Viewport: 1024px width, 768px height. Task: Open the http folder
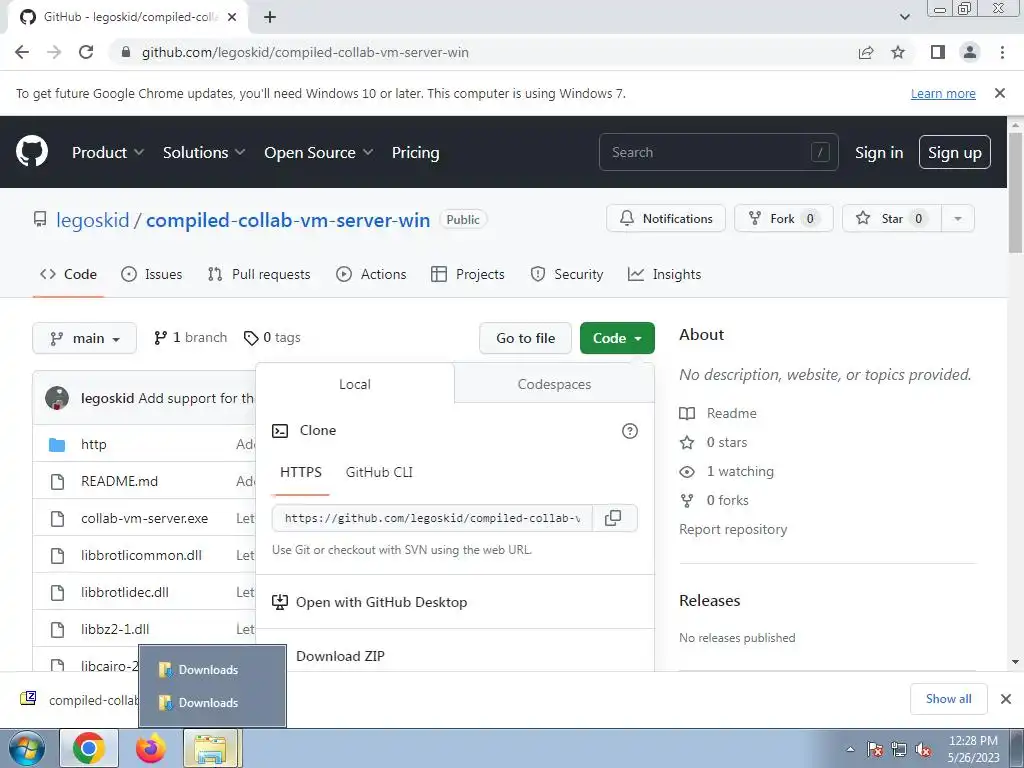(93, 444)
